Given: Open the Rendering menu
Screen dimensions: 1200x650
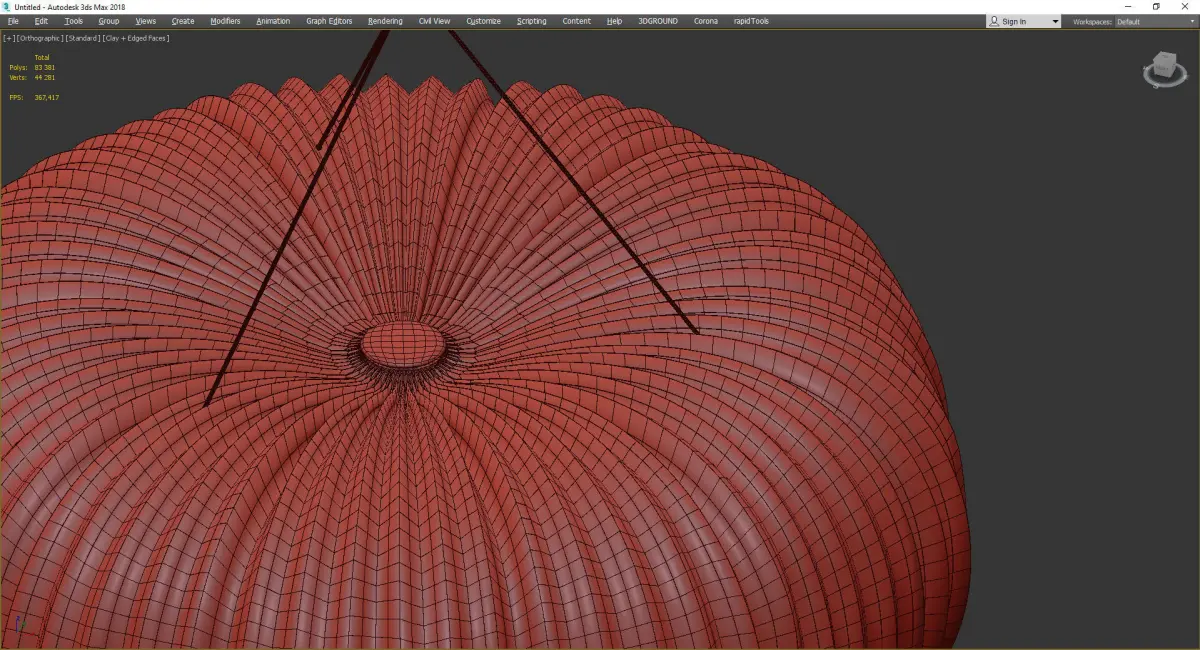Looking at the screenshot, I should pyautogui.click(x=385, y=21).
